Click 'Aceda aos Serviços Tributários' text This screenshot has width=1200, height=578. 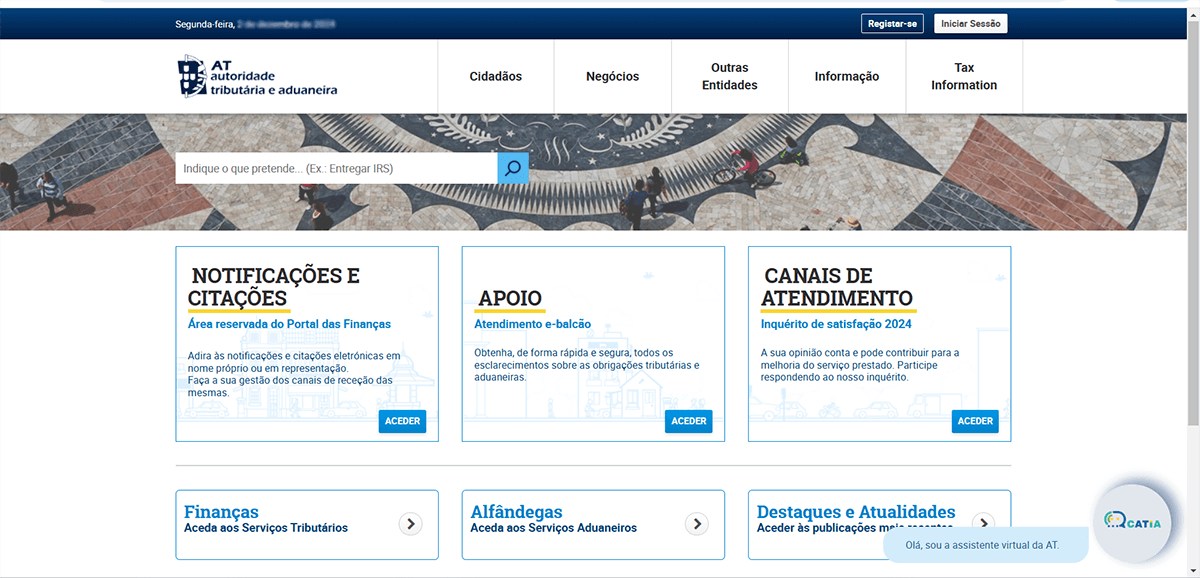(x=266, y=528)
